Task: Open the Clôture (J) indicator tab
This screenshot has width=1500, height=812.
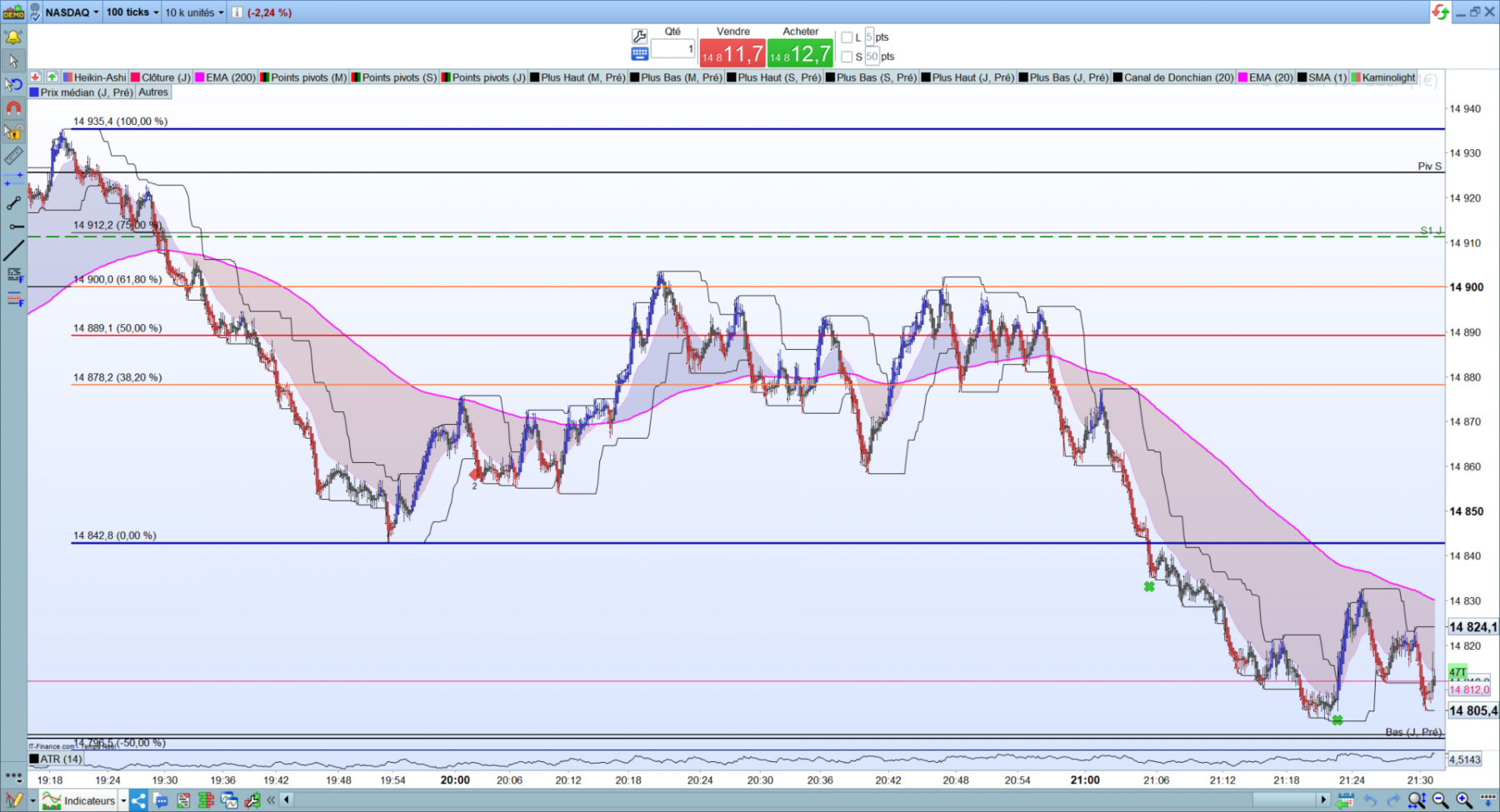Action: (x=161, y=77)
